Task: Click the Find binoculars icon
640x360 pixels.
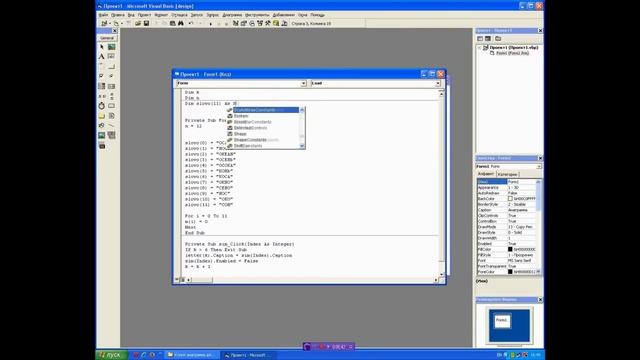Action: point(181,24)
